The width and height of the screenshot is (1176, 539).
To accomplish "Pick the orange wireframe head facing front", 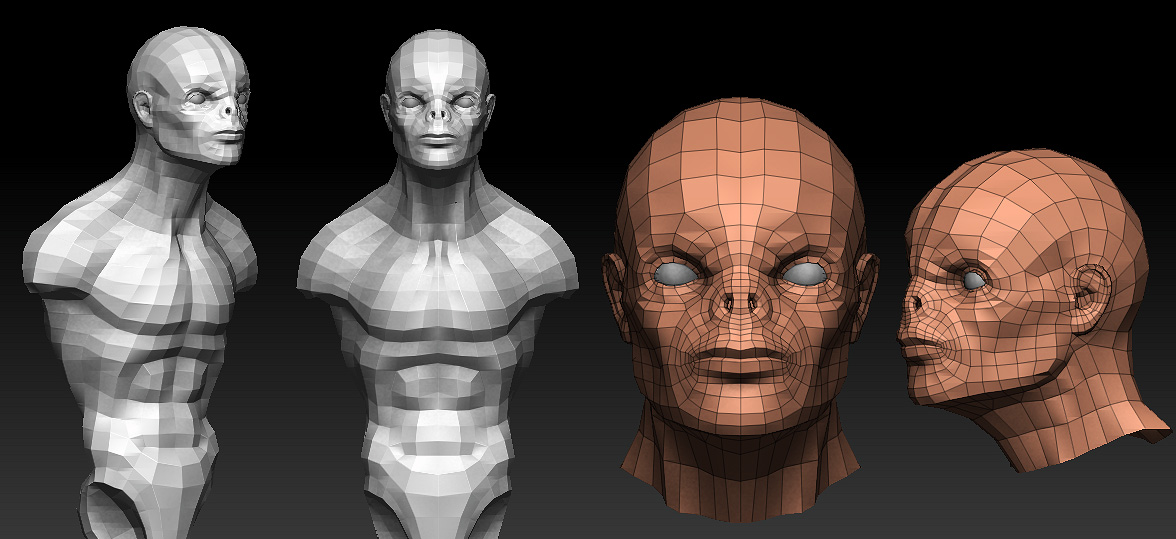I will point(740,309).
